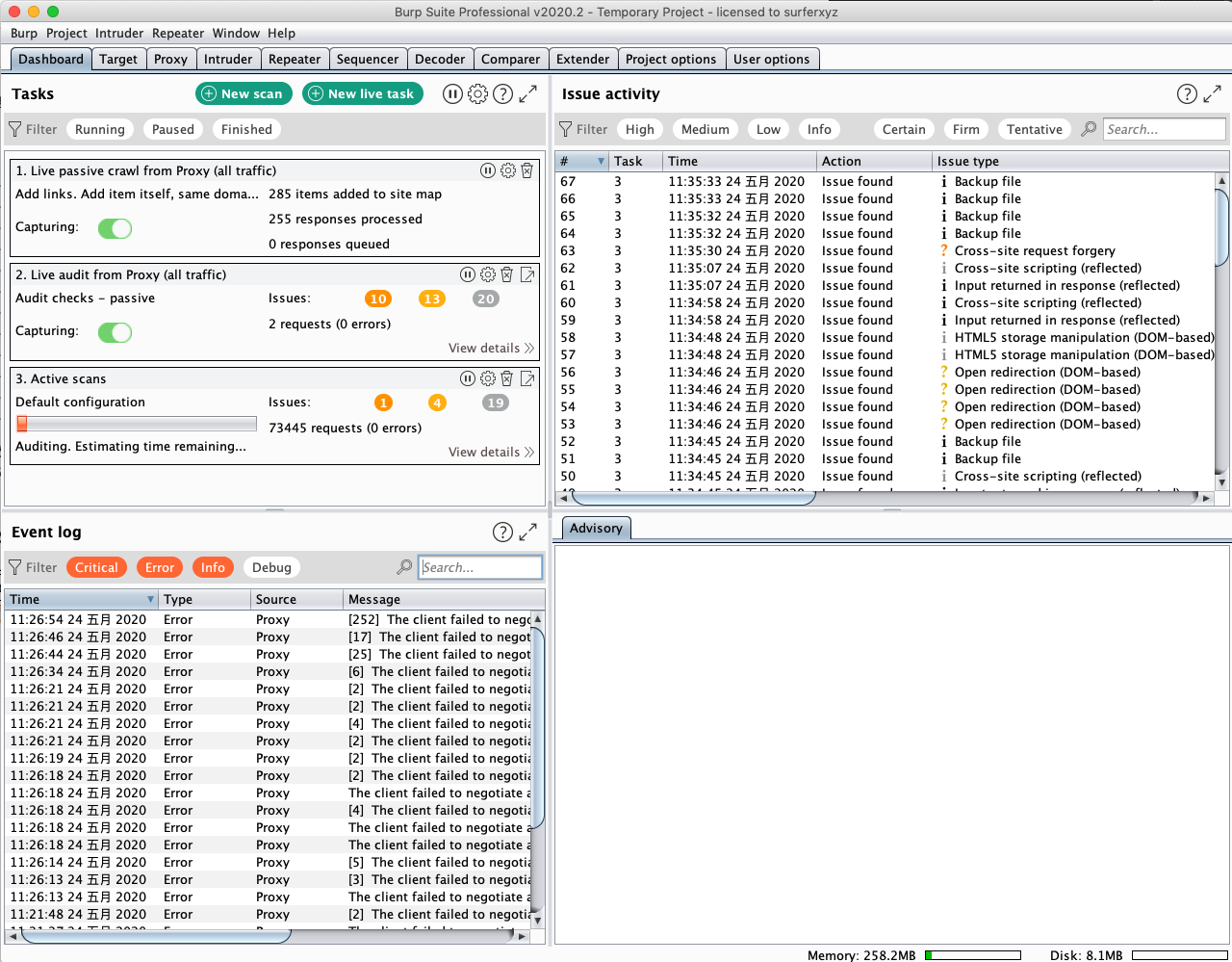Image resolution: width=1232 pixels, height=962 pixels.
Task: Toggle capturing for Live passive crawl
Action: 115,228
